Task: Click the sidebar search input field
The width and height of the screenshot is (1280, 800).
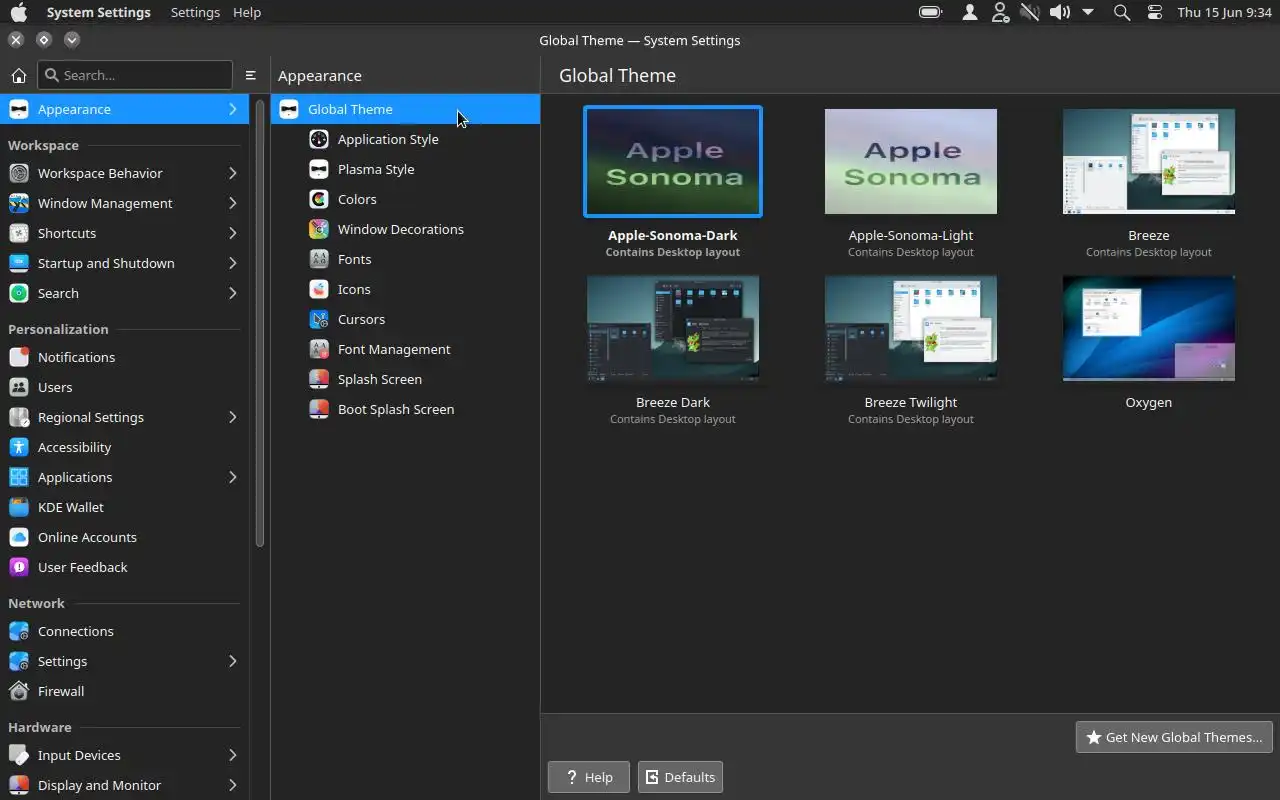Action: [x=135, y=75]
